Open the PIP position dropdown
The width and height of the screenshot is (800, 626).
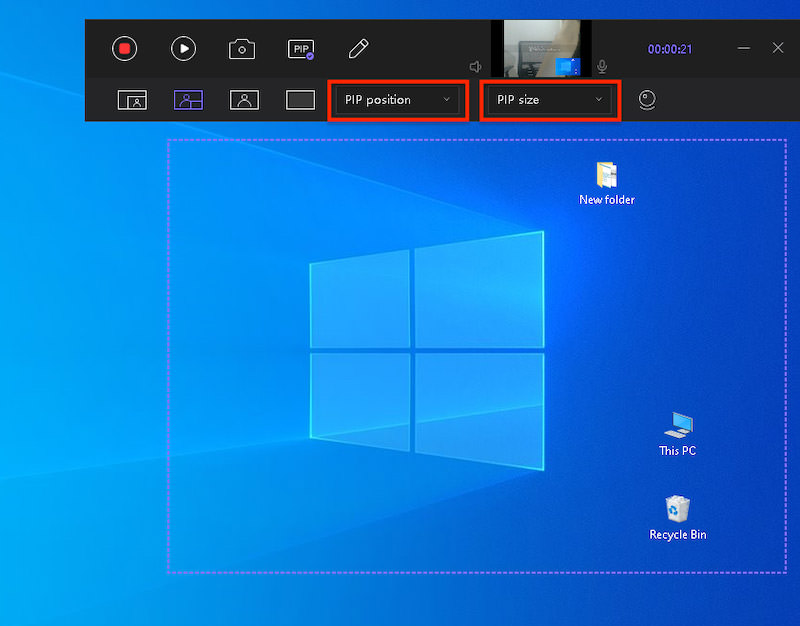[398, 100]
